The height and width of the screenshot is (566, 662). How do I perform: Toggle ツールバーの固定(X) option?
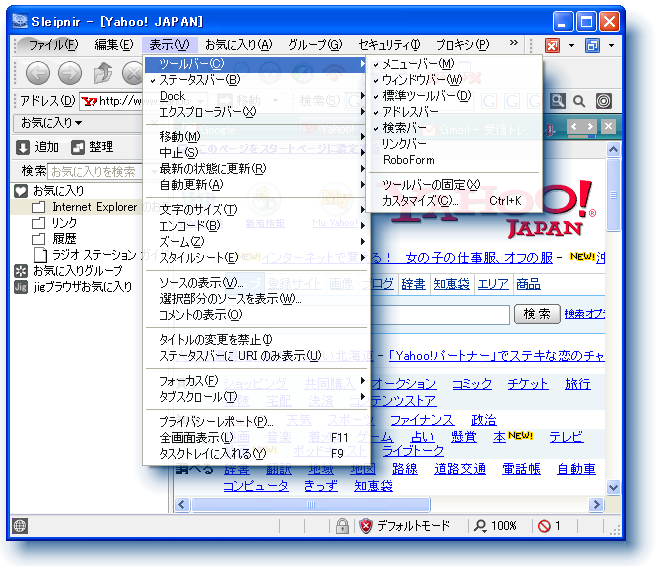(454, 185)
